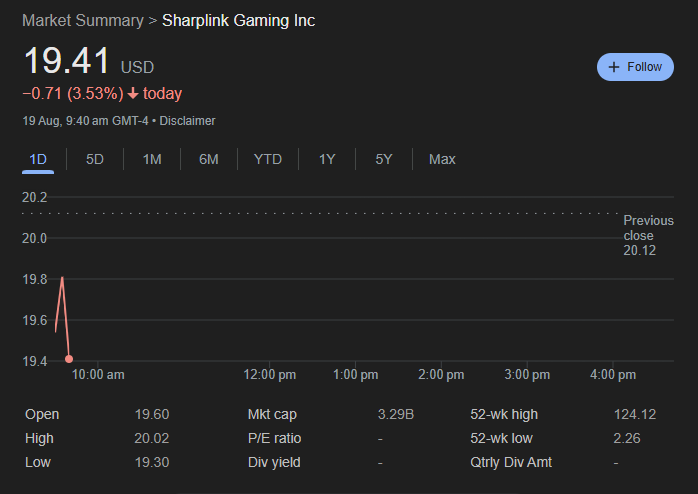Select the 1D time range tab

pos(38,159)
